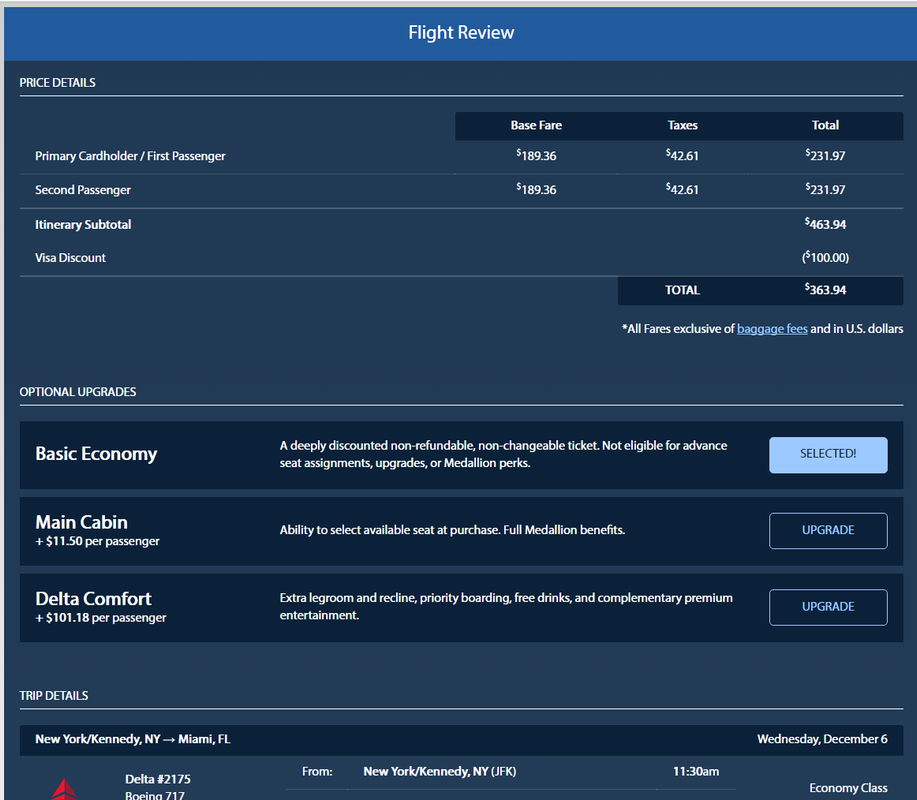This screenshot has width=917, height=800.
Task: Click the From: label in trip details
Action: coord(317,771)
